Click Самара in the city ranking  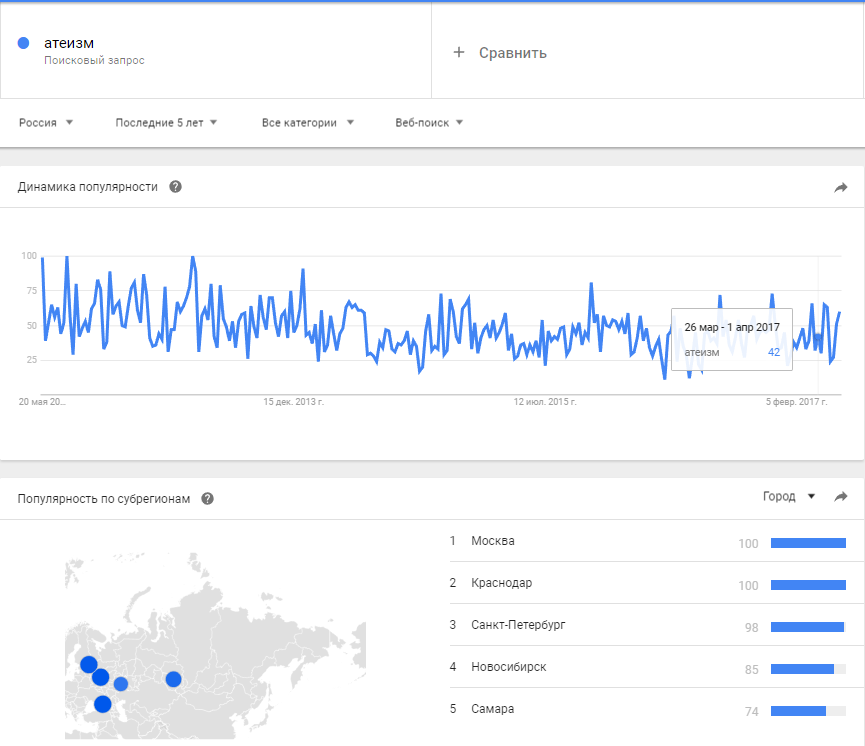click(x=492, y=709)
